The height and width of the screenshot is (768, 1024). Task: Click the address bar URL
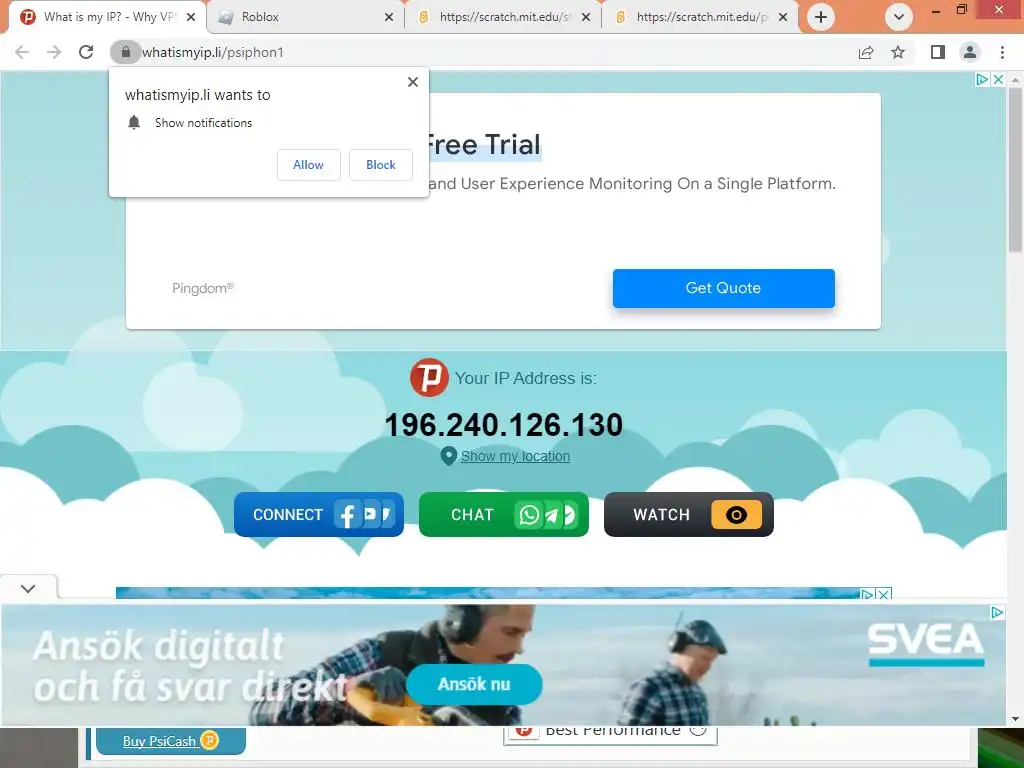point(213,52)
